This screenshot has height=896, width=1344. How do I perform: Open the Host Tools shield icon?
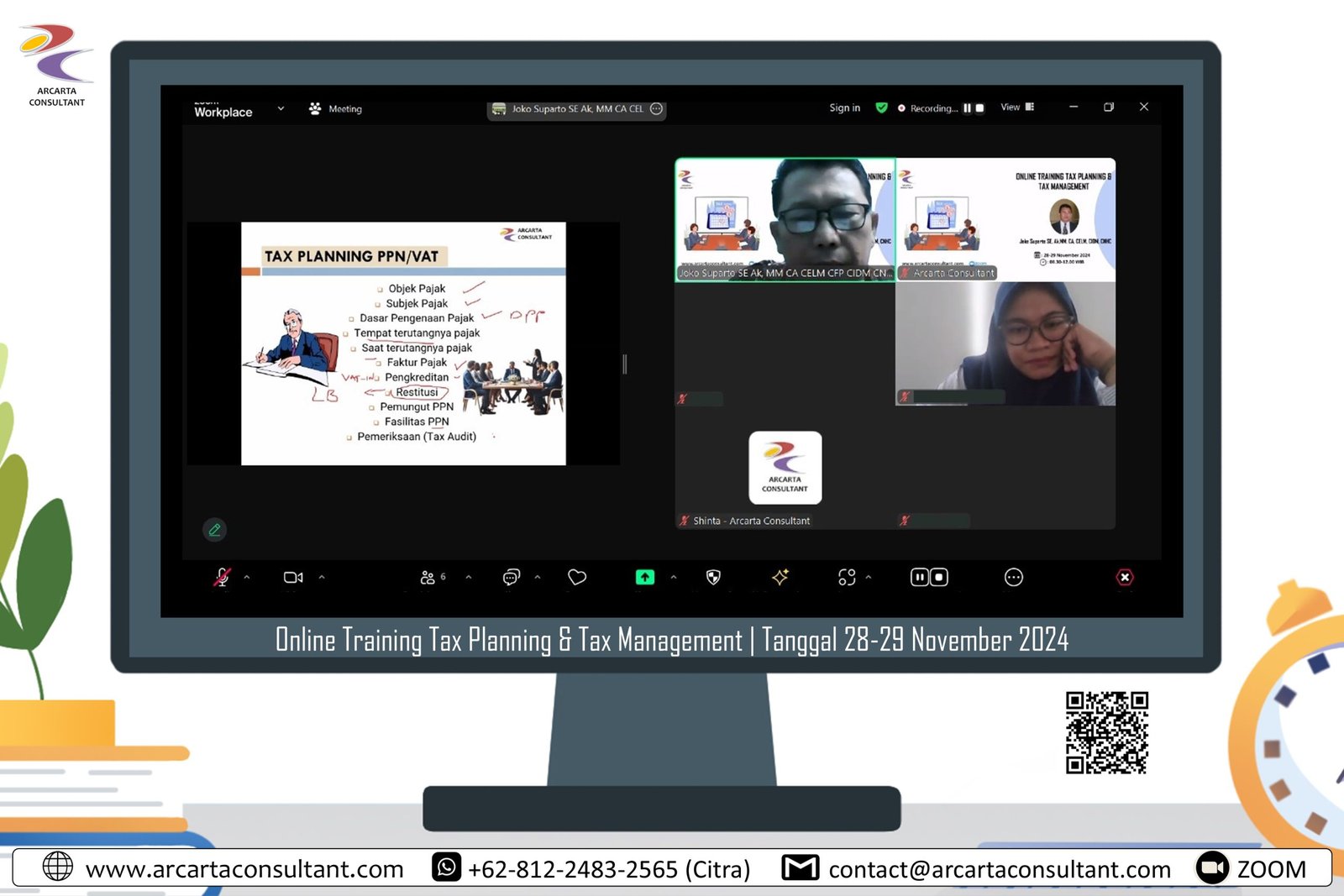(713, 578)
